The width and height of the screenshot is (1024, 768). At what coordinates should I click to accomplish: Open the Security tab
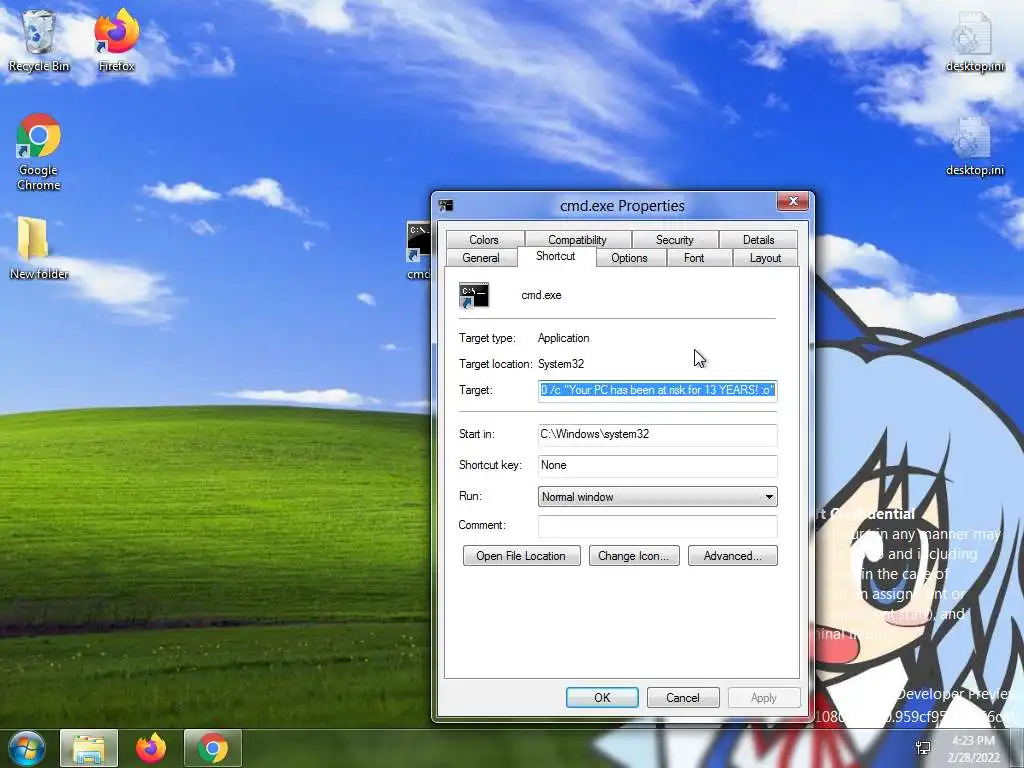[x=675, y=240]
